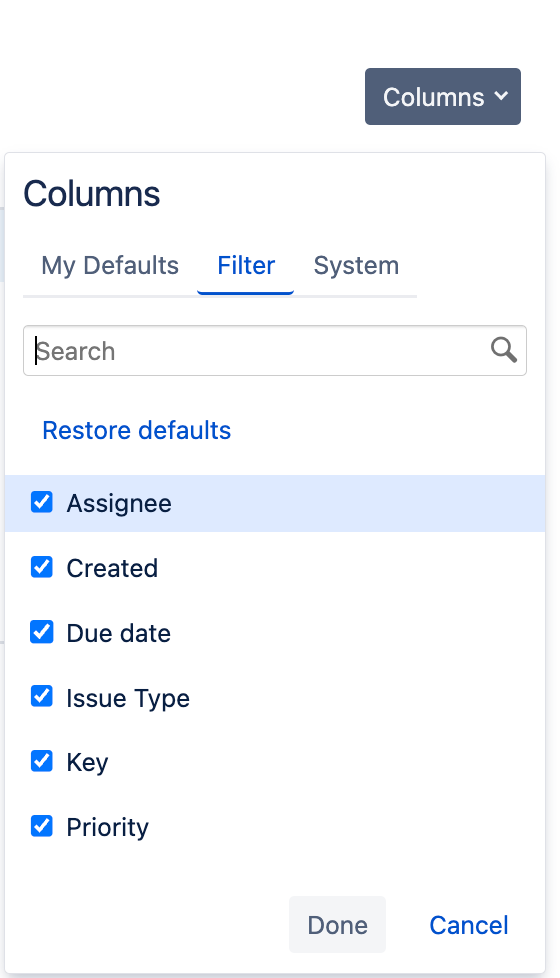Click the magnifying glass search icon
Image resolution: width=560 pixels, height=978 pixels.
coord(503,350)
